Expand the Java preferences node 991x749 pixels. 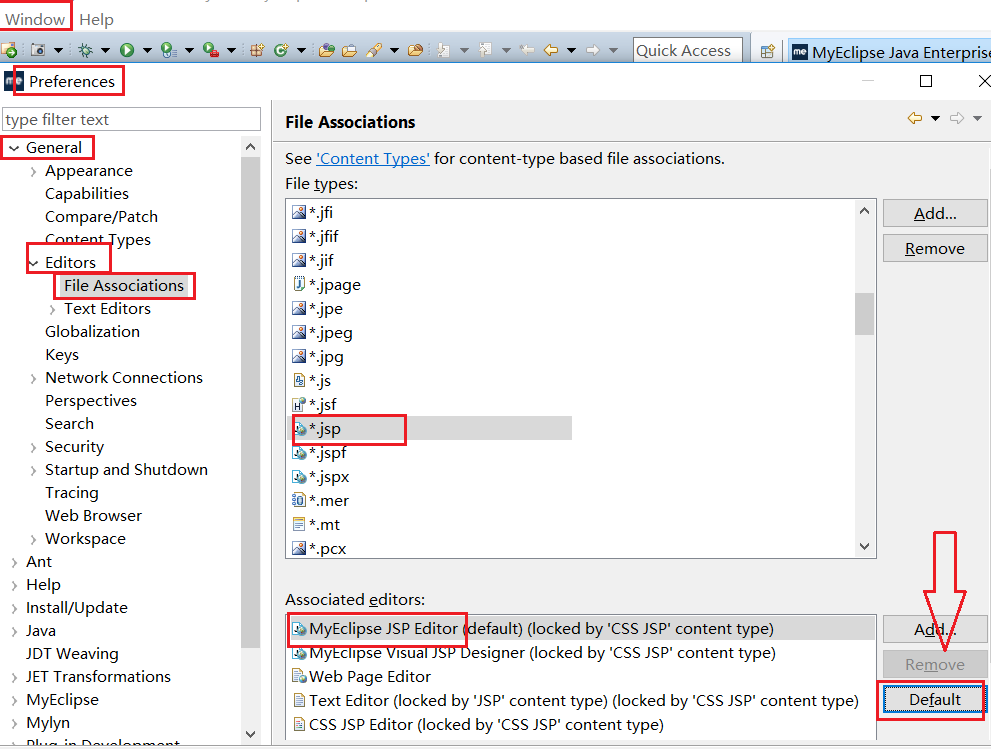click(x=14, y=631)
